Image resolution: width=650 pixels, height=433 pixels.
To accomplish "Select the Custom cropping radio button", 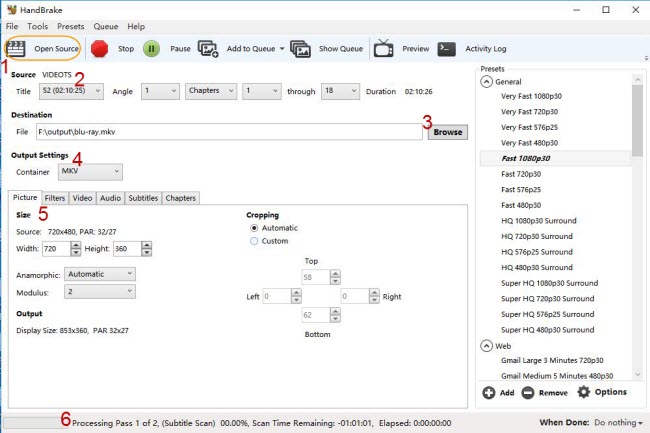I will (254, 241).
